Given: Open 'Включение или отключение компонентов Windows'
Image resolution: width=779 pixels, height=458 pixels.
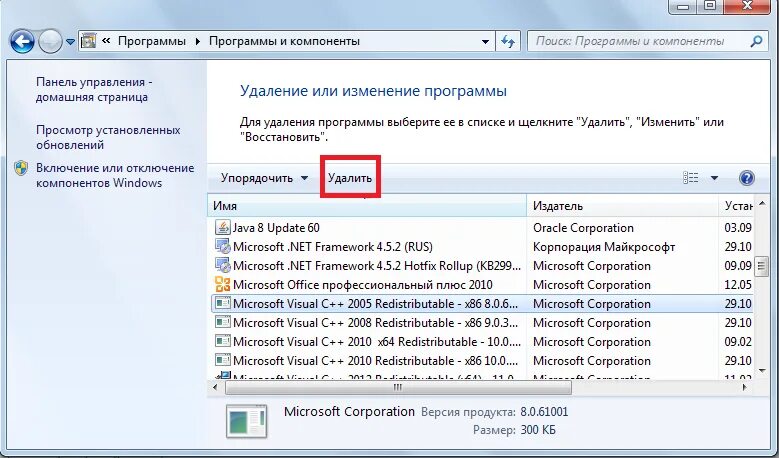Looking at the screenshot, I should tap(115, 175).
